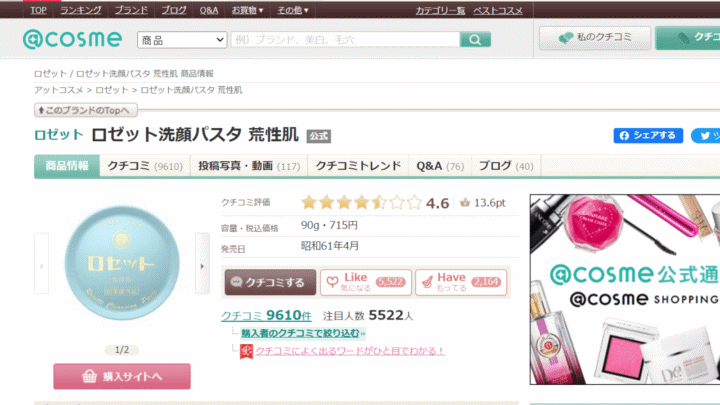The height and width of the screenshot is (405, 720).
Task: Click the @cosme logo
Action: click(x=73, y=39)
